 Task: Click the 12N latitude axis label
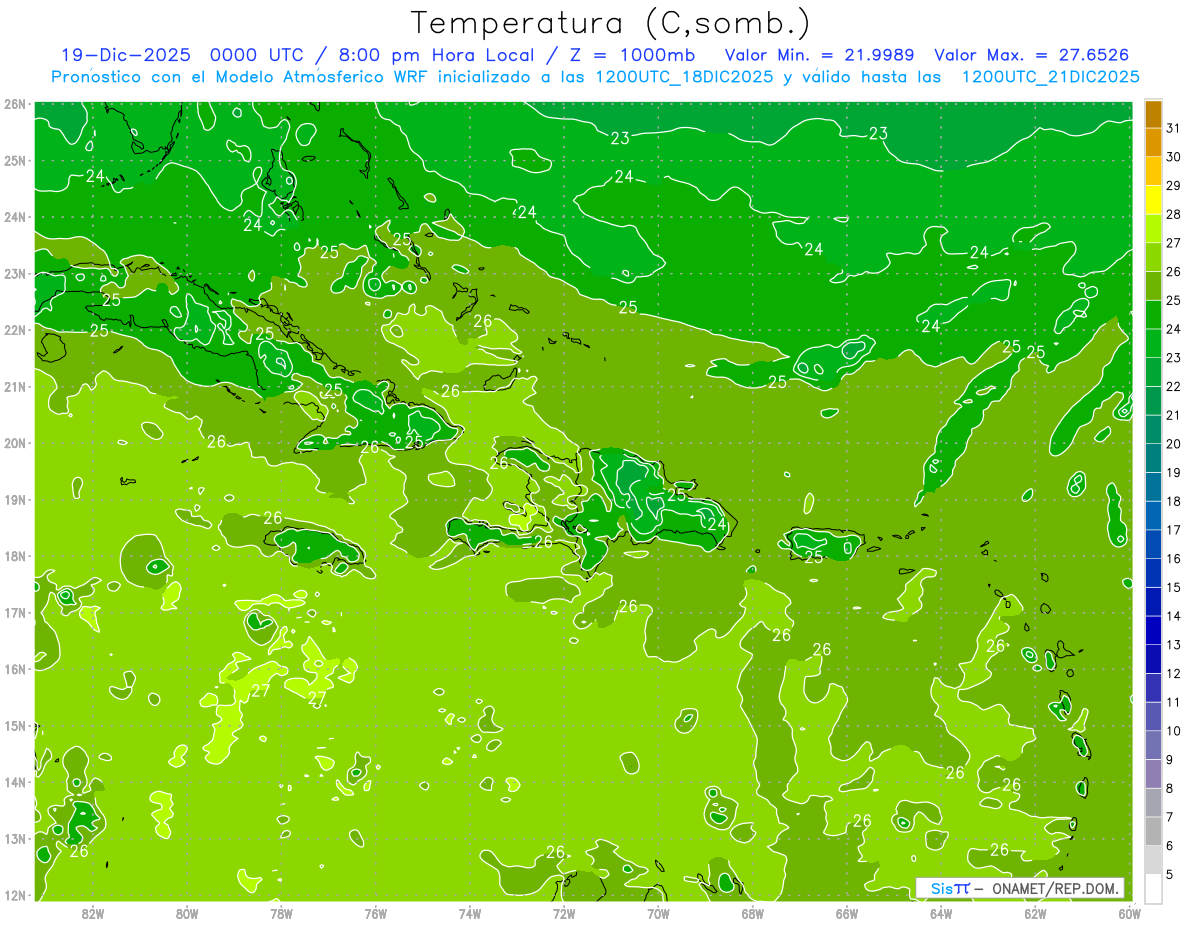16,895
